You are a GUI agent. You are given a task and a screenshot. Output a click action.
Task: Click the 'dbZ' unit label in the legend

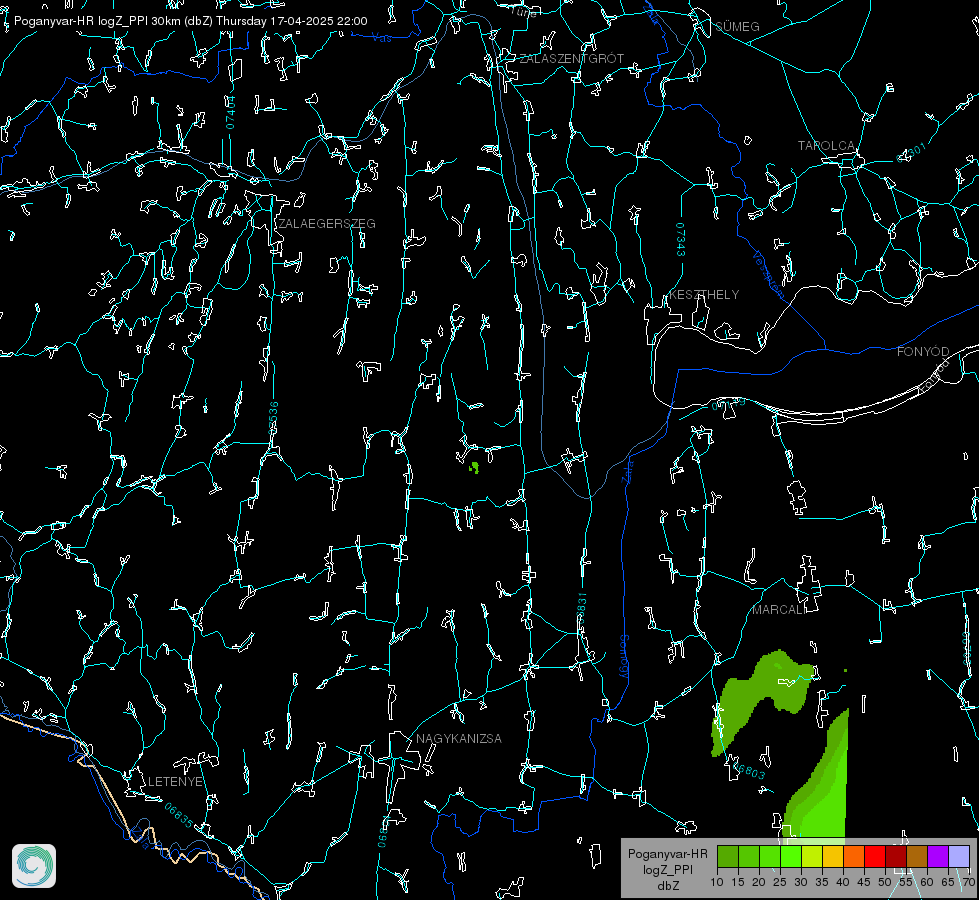click(x=667, y=886)
